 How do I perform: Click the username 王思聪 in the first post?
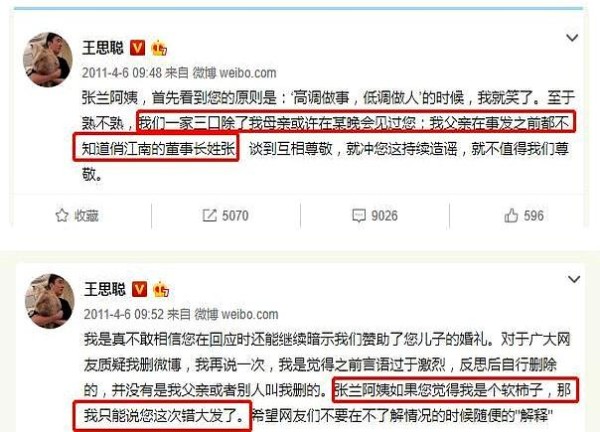point(103,48)
